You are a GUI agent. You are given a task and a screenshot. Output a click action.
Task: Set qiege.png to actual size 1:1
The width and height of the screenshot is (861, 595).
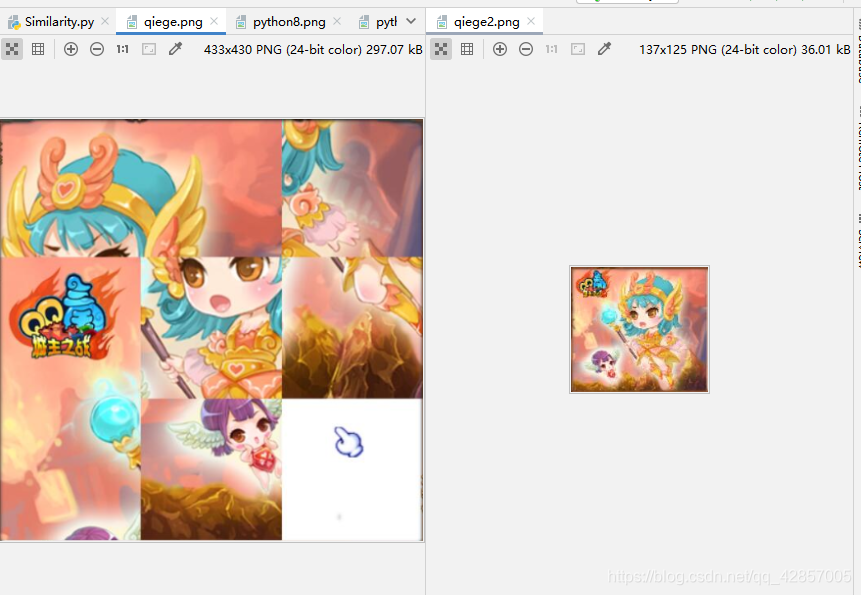coord(122,49)
